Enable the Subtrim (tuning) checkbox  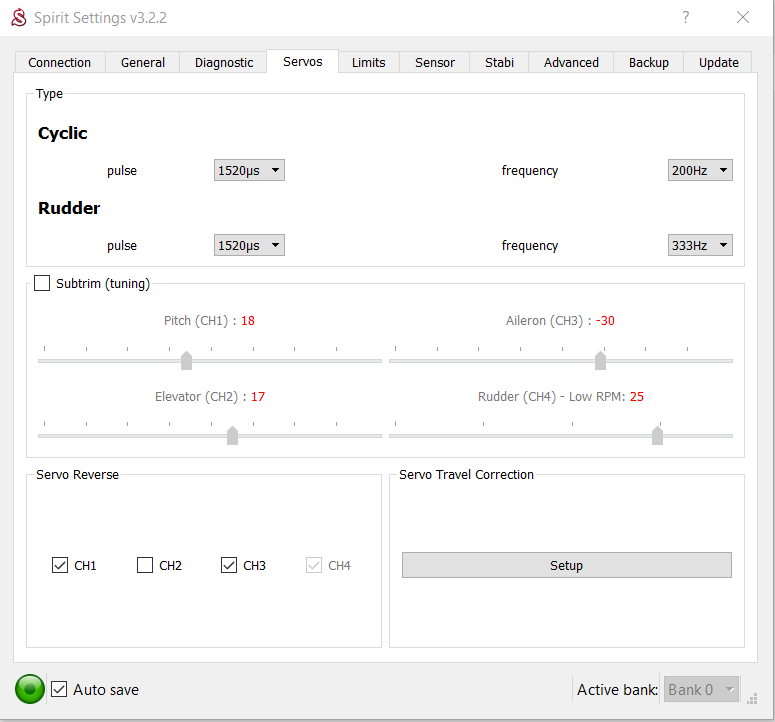pyautogui.click(x=42, y=283)
